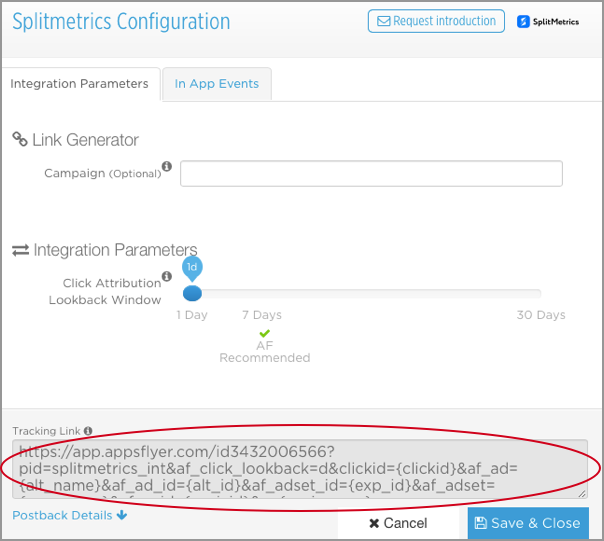This screenshot has width=604, height=541.
Task: Switch to the In App Events tab
Action: coord(217,84)
